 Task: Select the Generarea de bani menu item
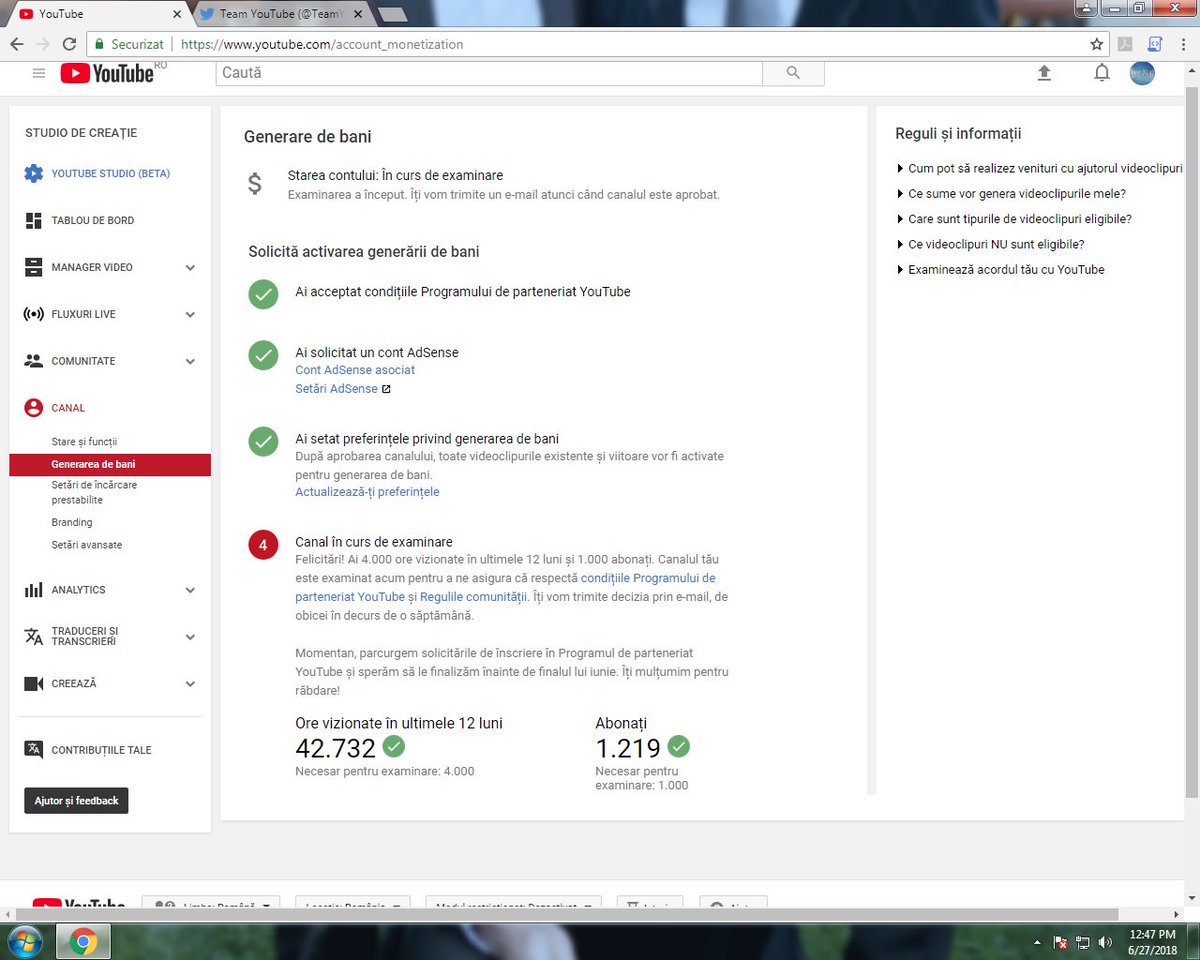[x=110, y=464]
